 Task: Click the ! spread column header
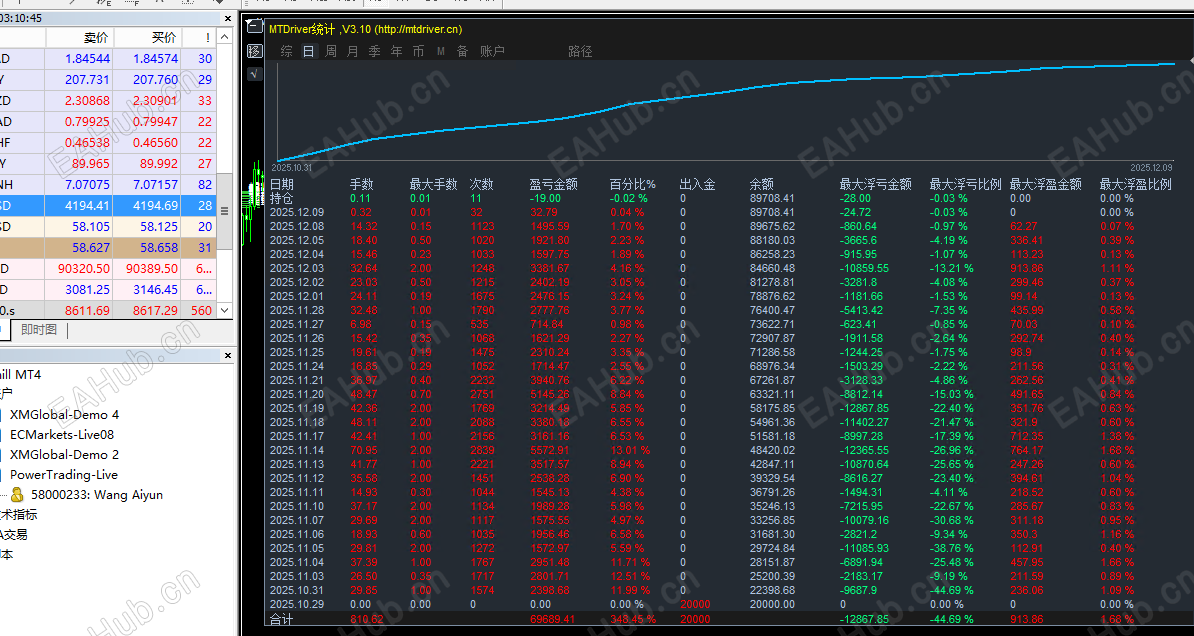[x=207, y=37]
